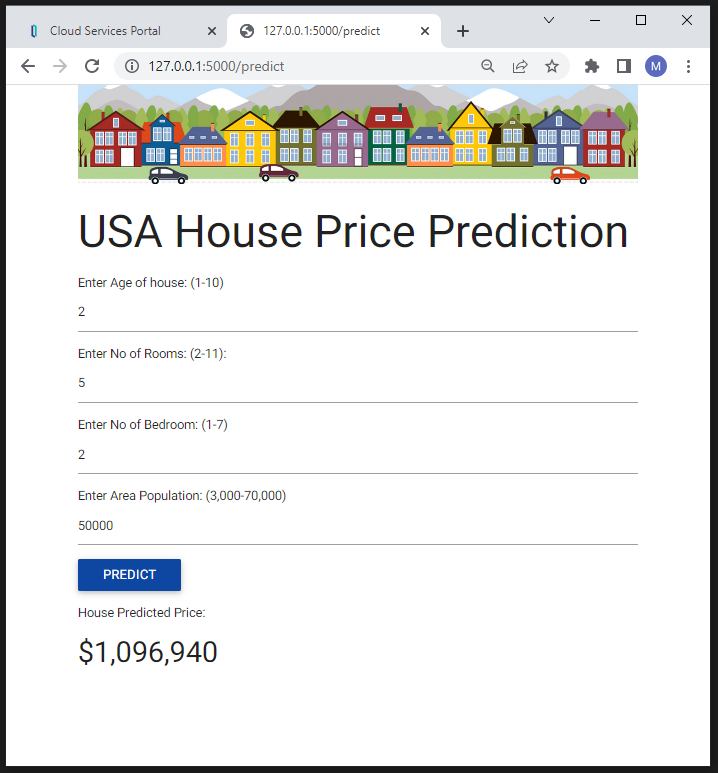Click the browser back arrow

tap(28, 66)
